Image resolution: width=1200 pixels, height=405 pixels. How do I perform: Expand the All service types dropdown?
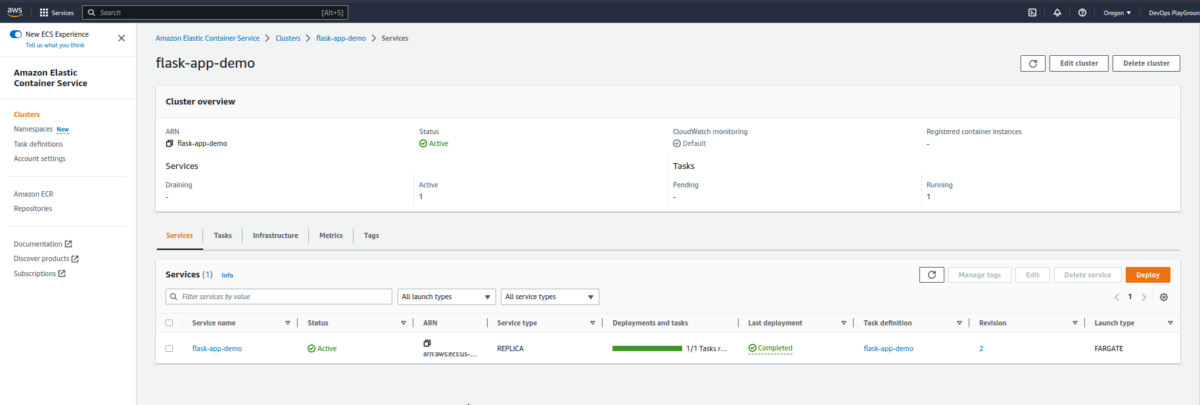point(549,297)
